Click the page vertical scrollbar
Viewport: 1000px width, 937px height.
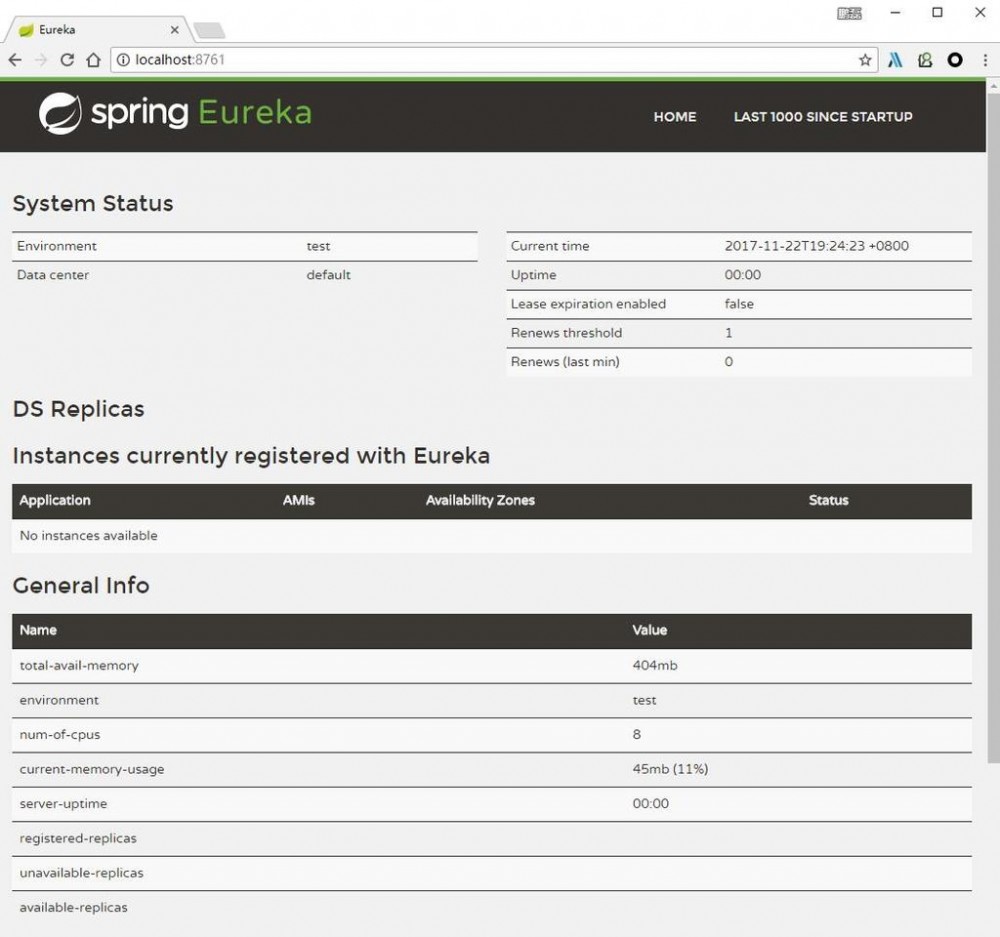tap(993, 427)
